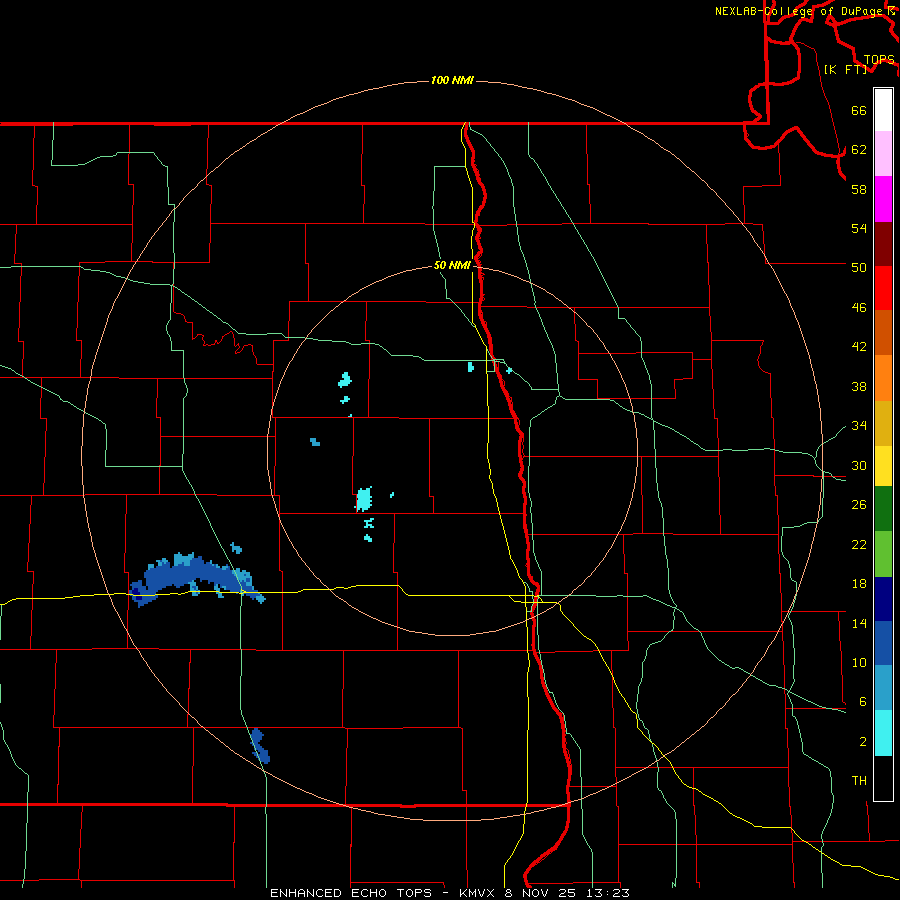Viewport: 900px width, 900px height.
Task: Click the black TH legend segment
Action: point(883,778)
